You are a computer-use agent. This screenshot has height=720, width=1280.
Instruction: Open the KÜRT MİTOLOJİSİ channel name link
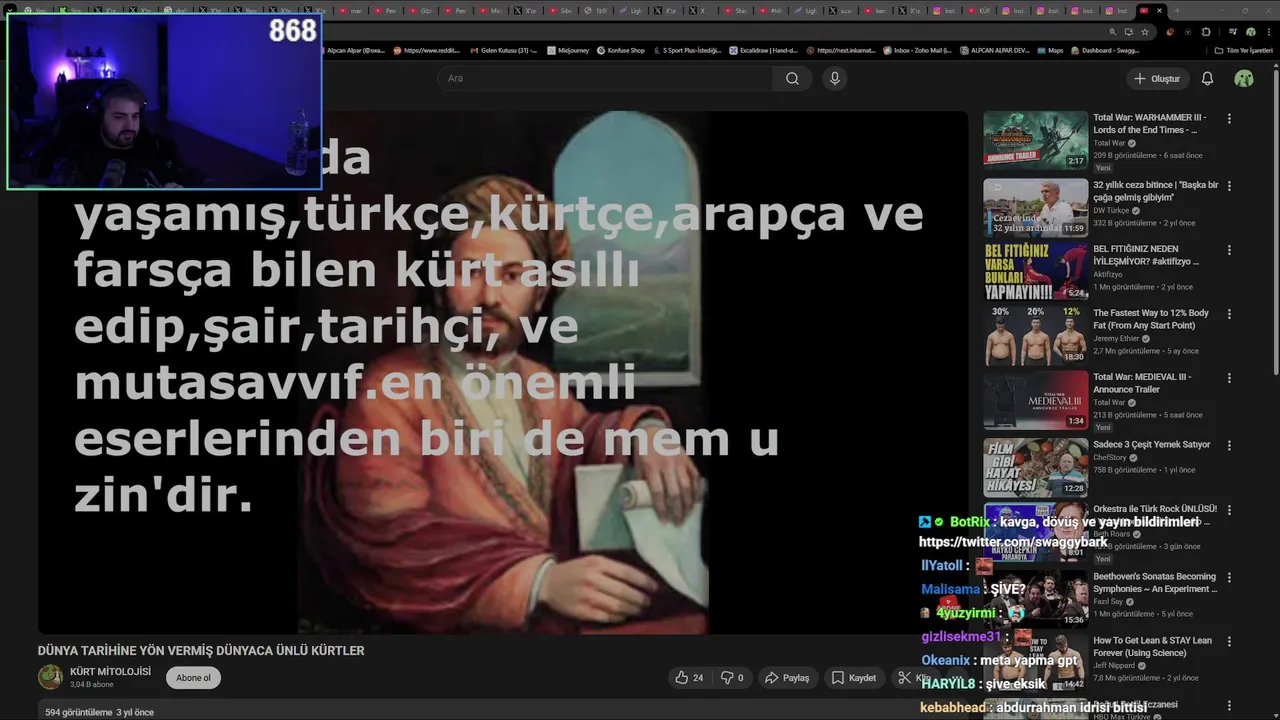(x=110, y=672)
